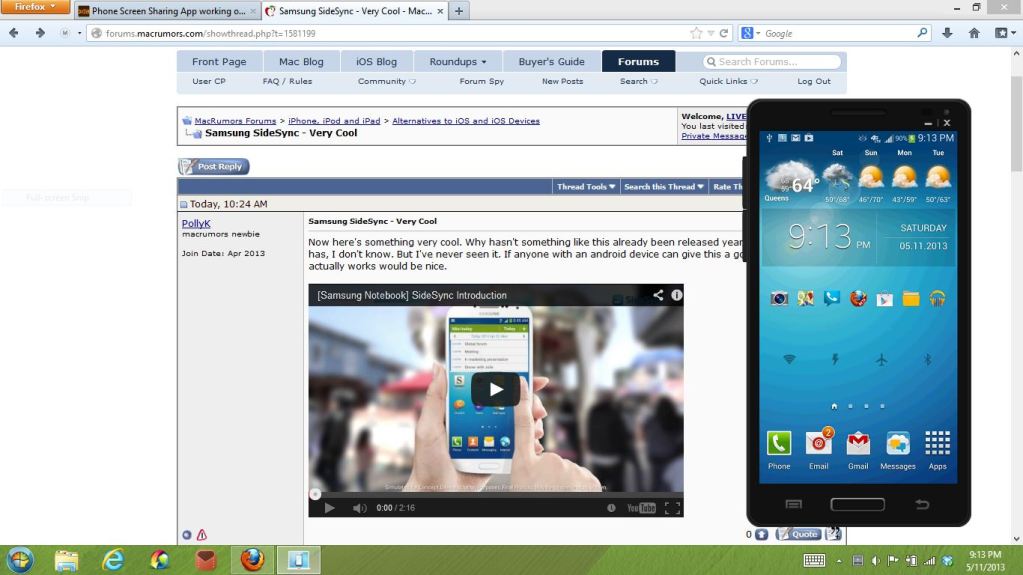1023x575 pixels.
Task: Open the Play Store app on phone
Action: click(x=885, y=299)
